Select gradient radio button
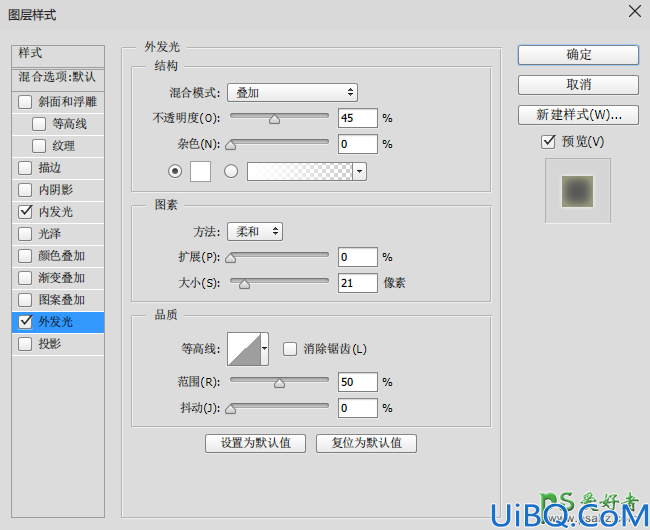The image size is (650, 530). tap(231, 171)
